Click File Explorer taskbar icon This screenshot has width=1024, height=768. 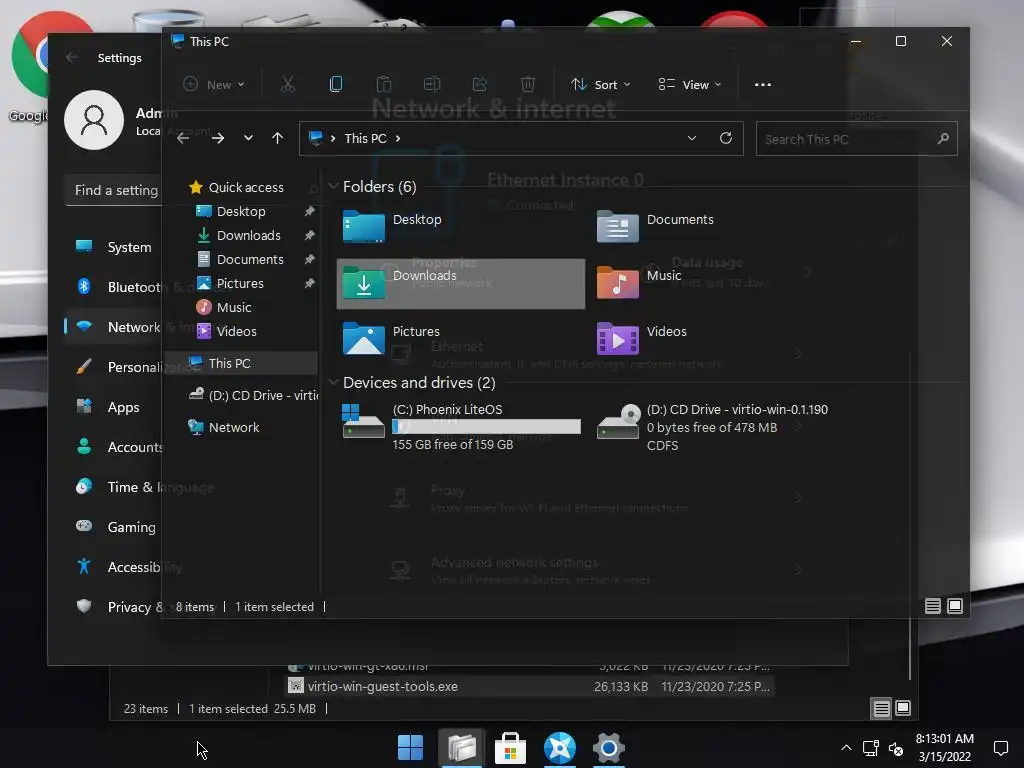462,747
